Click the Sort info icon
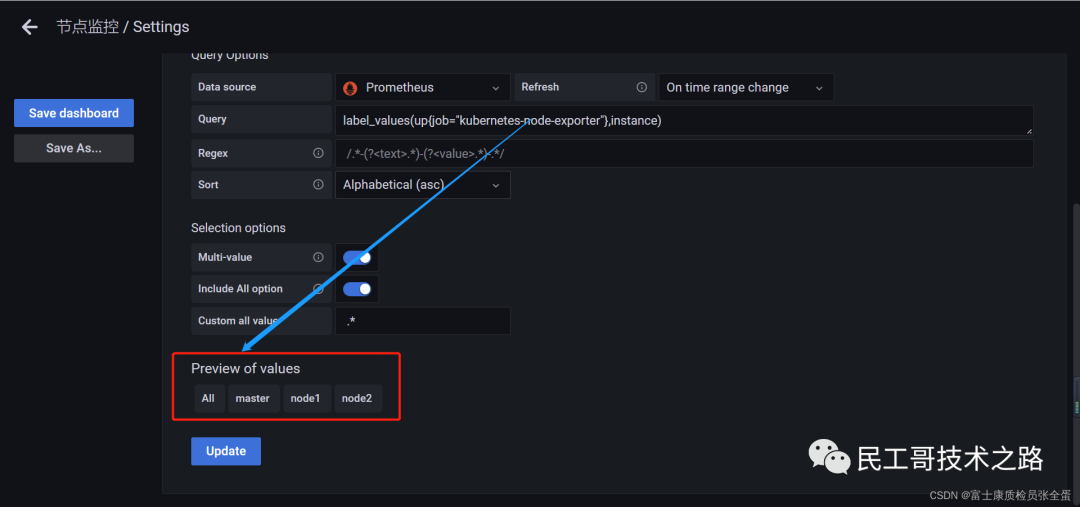The image size is (1080, 507). 318,185
